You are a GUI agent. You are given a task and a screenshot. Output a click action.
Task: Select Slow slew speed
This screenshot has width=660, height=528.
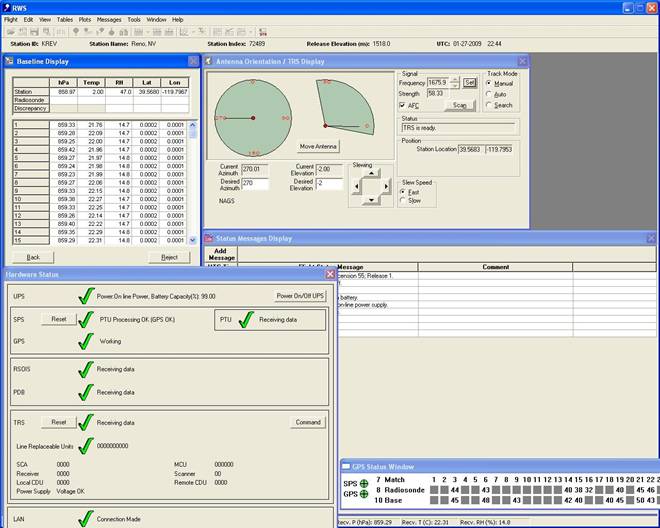point(404,200)
